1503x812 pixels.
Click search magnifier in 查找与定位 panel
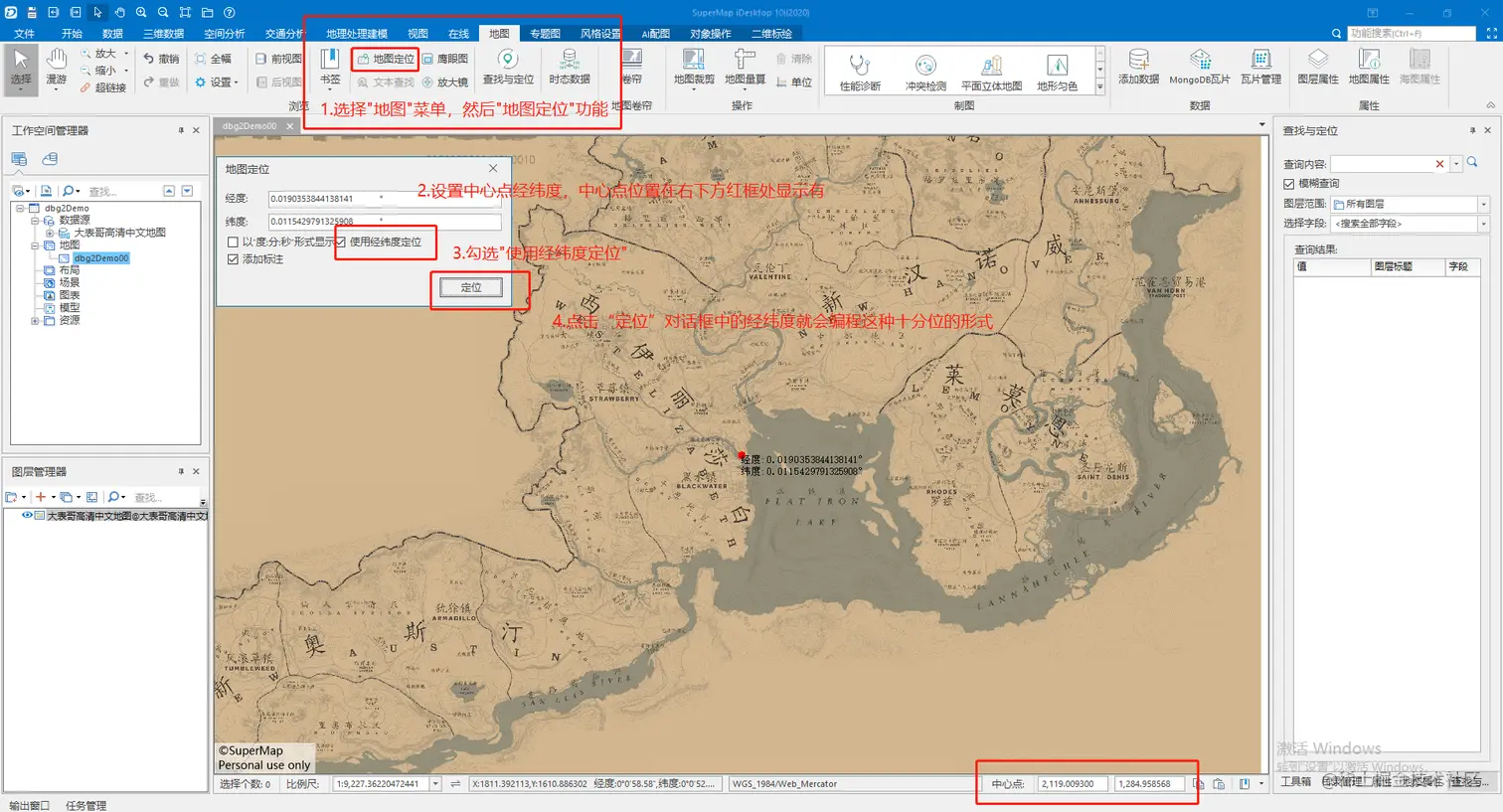pyautogui.click(x=1472, y=163)
